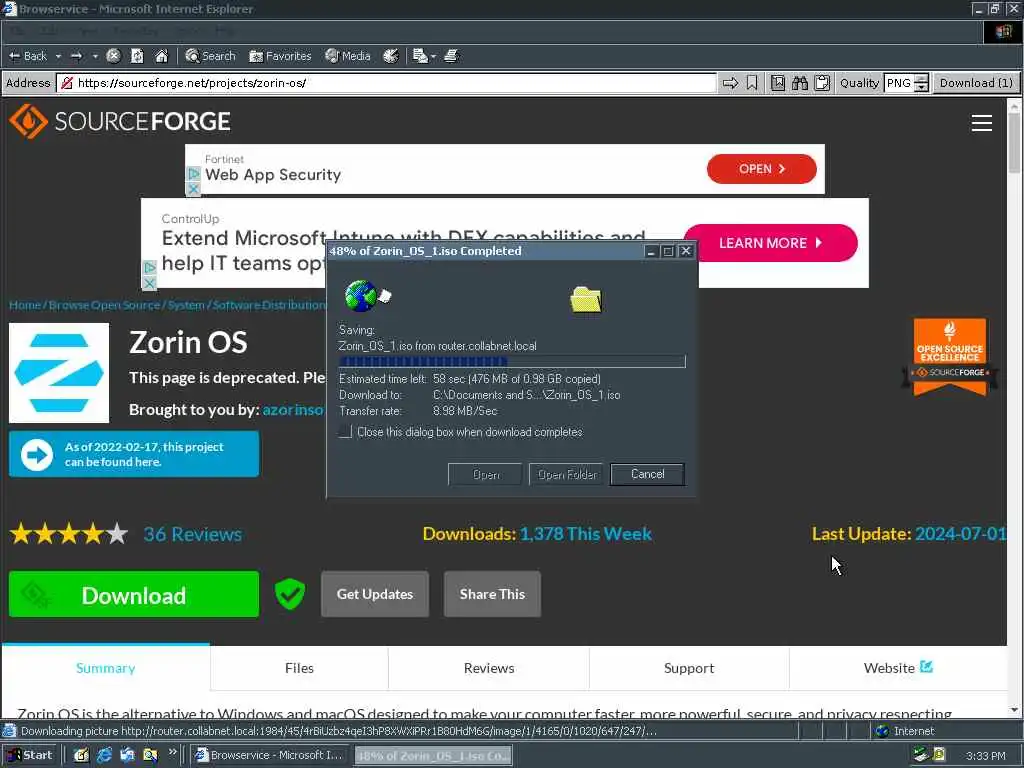Image resolution: width=1024 pixels, height=768 pixels.
Task: Print the page with the Print icon
Action: tap(451, 56)
